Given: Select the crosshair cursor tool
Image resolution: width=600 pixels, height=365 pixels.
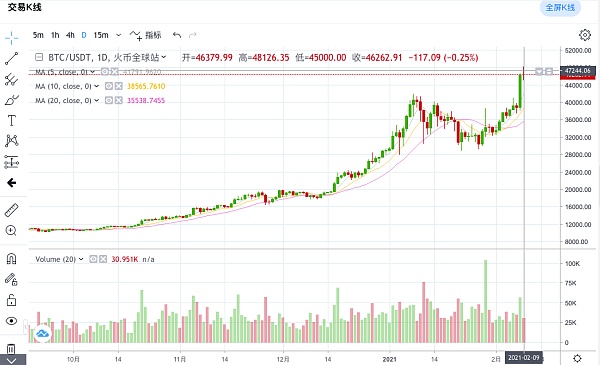Looking at the screenshot, I should tap(11, 38).
